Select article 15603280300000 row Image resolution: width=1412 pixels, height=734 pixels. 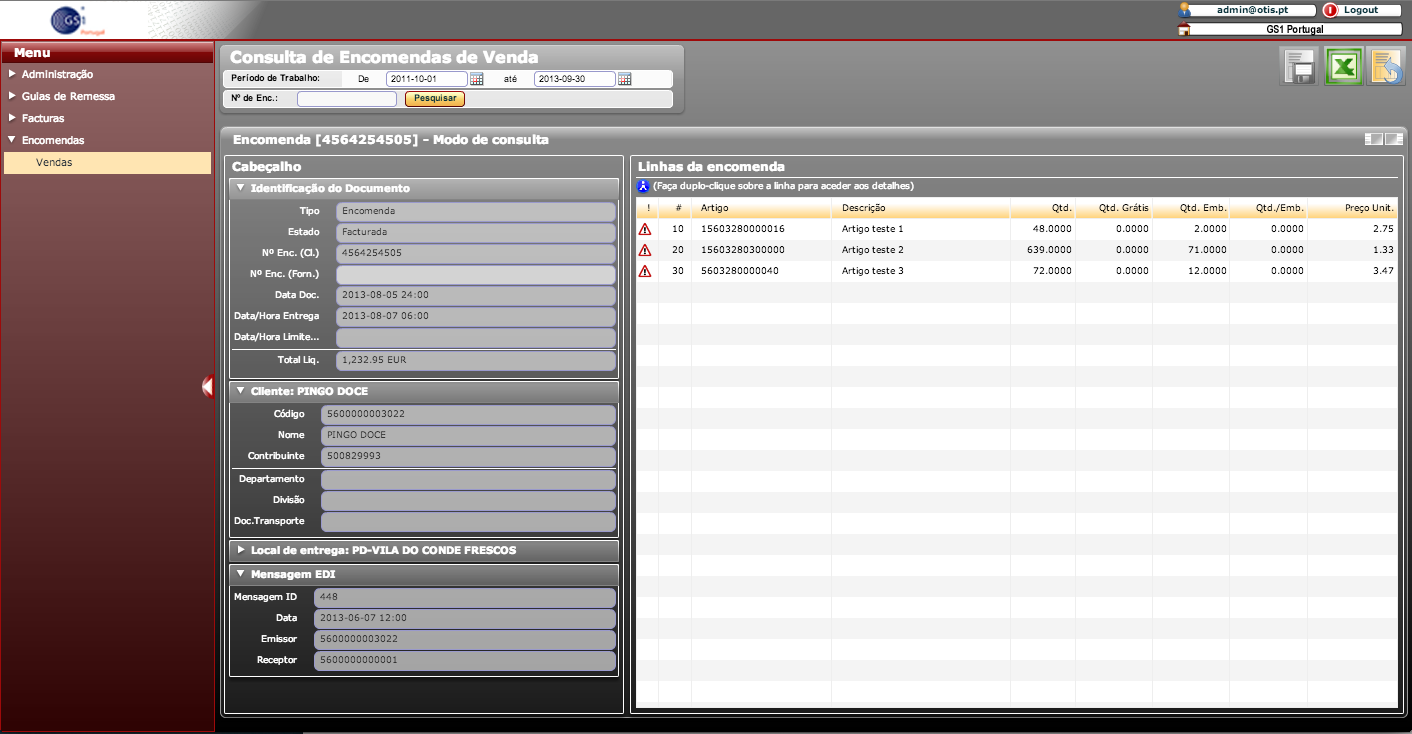point(1017,250)
